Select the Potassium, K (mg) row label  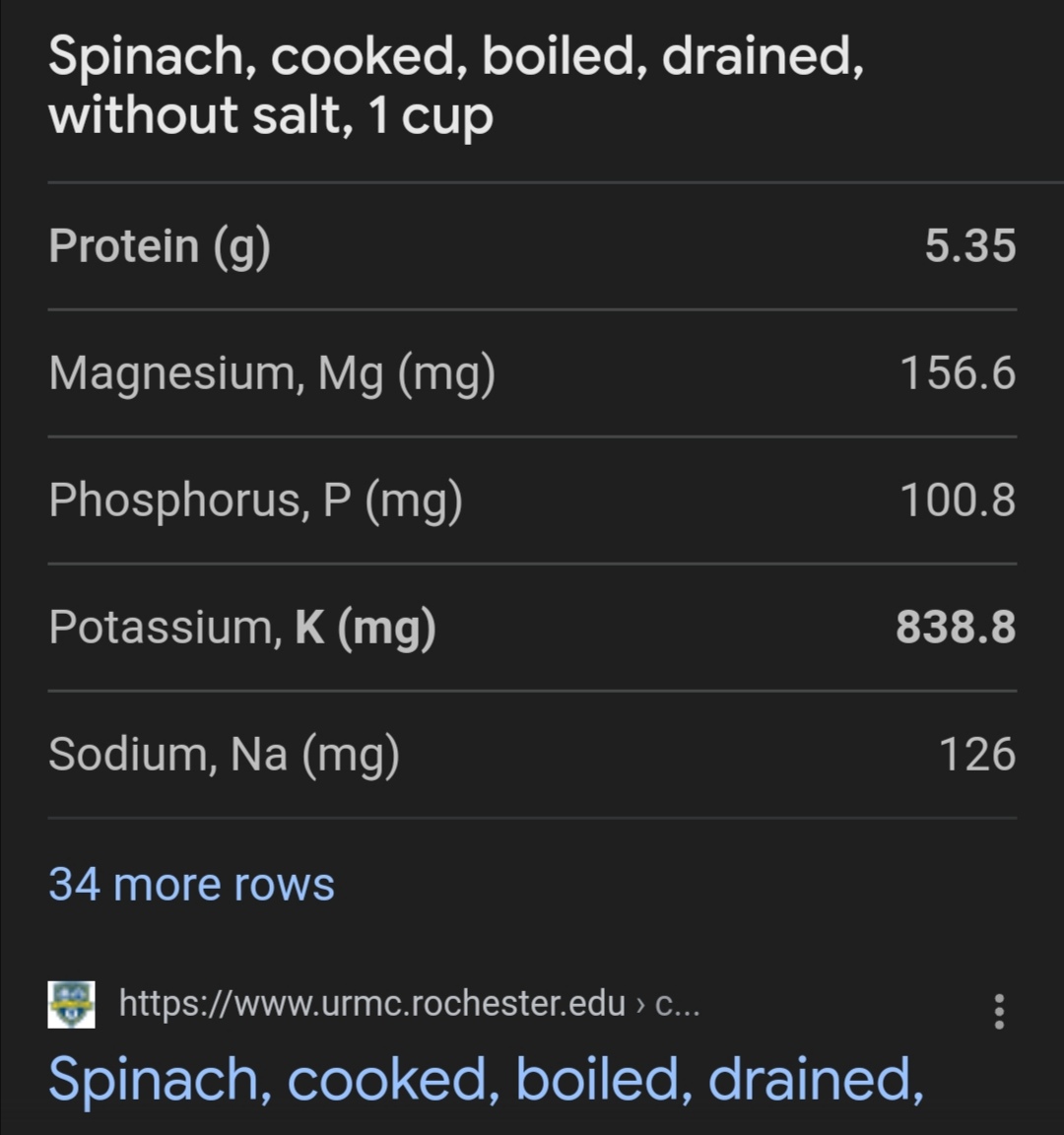tap(241, 628)
